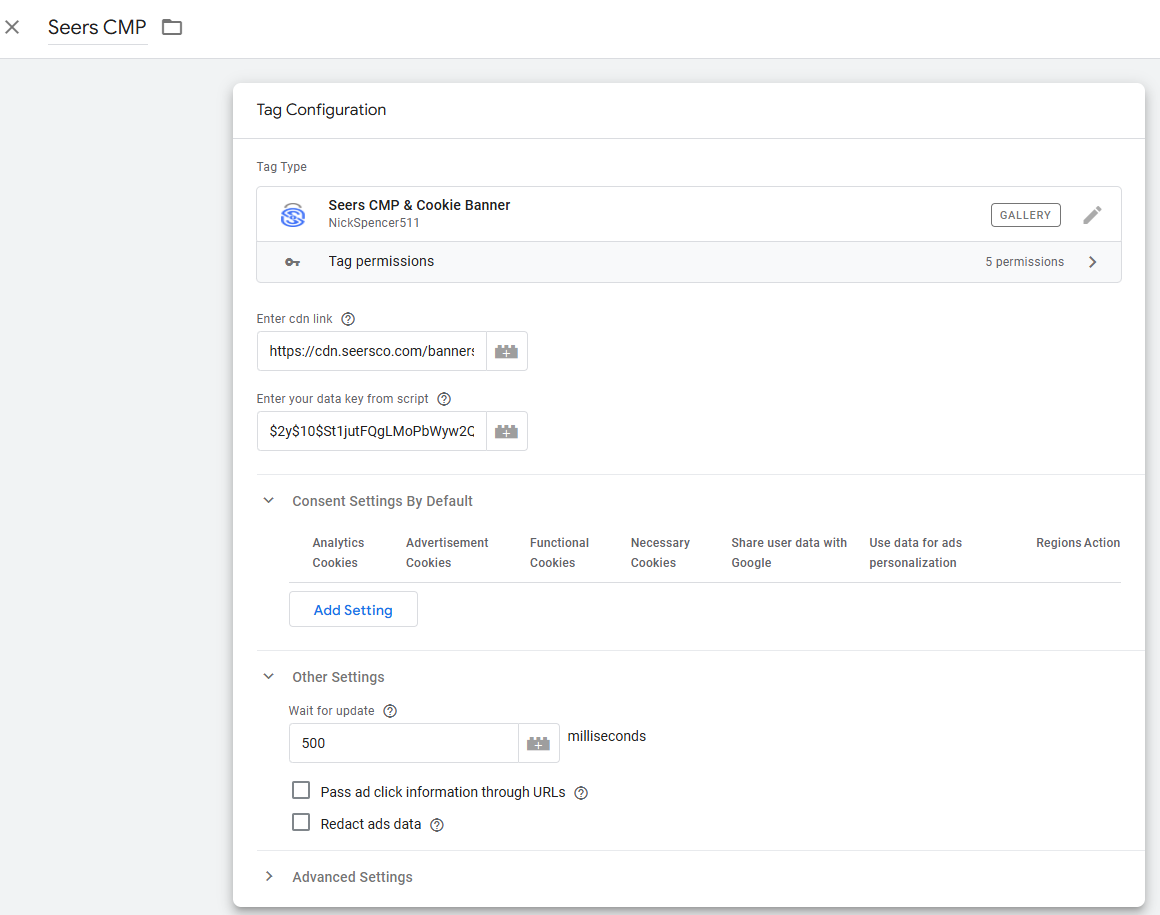Collapse the Other Settings section
The image size is (1160, 915).
click(268, 677)
